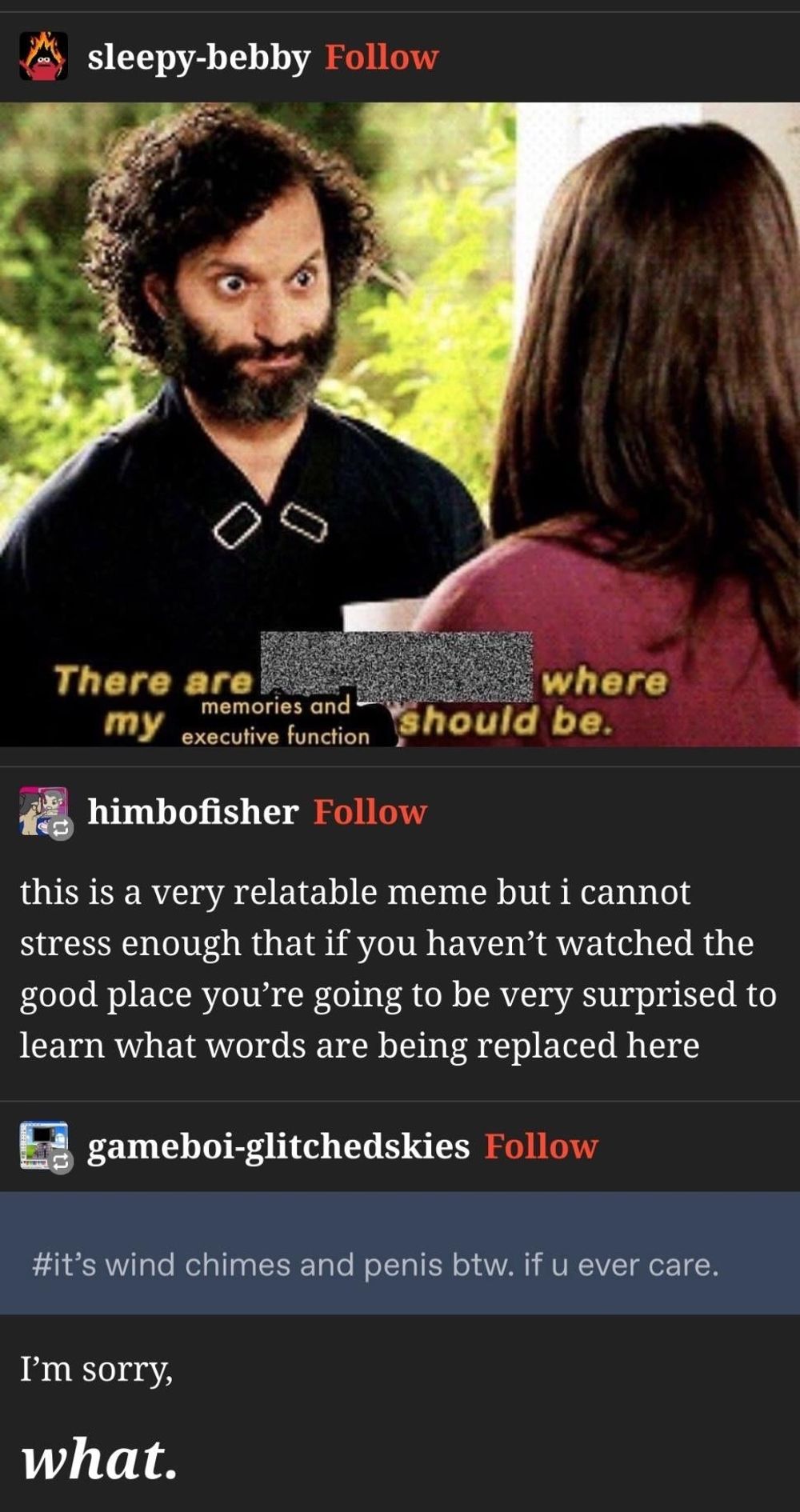Image resolution: width=800 pixels, height=1512 pixels.
Task: Open sleepy-bebby's flame crab avatar
Action: 43,56
